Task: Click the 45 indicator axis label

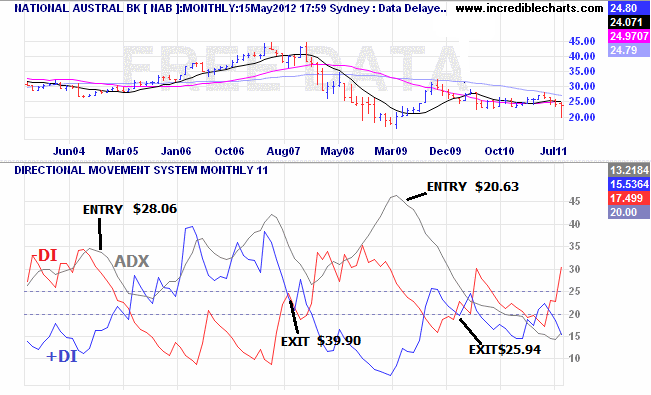Action: point(575,201)
